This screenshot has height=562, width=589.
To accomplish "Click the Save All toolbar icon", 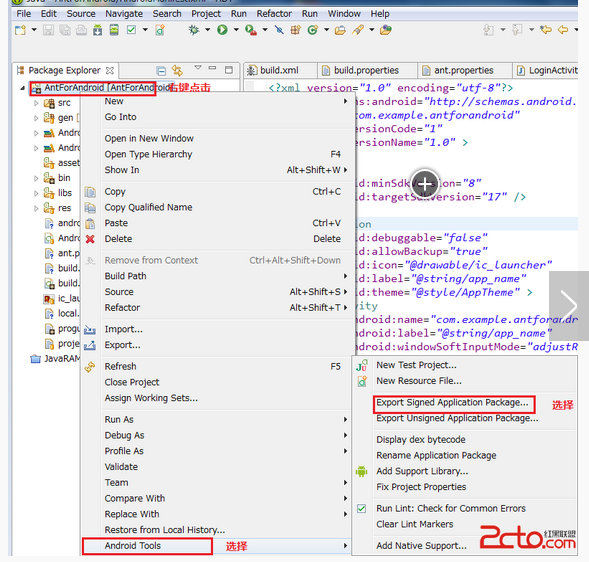I will 65,30.
